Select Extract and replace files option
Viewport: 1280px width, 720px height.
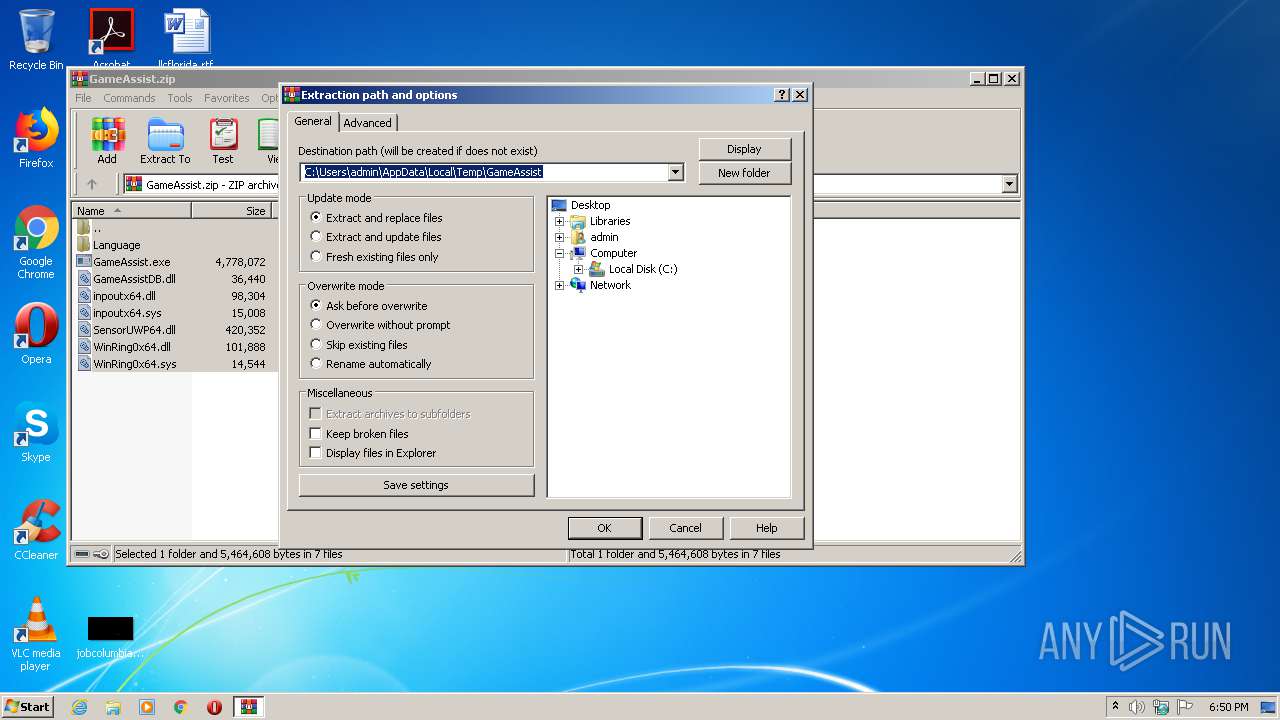pos(376,218)
